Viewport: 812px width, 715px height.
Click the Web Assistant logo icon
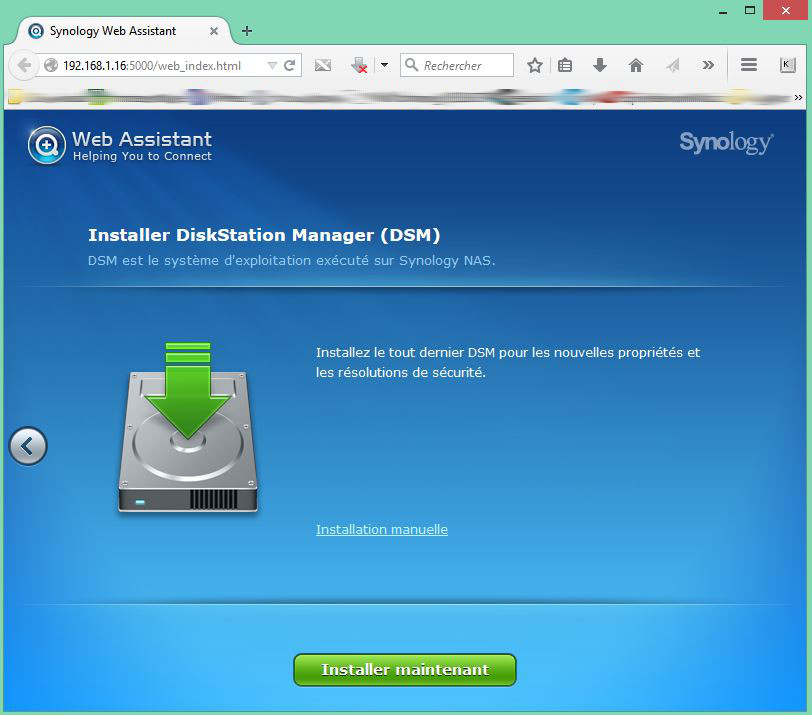(47, 145)
